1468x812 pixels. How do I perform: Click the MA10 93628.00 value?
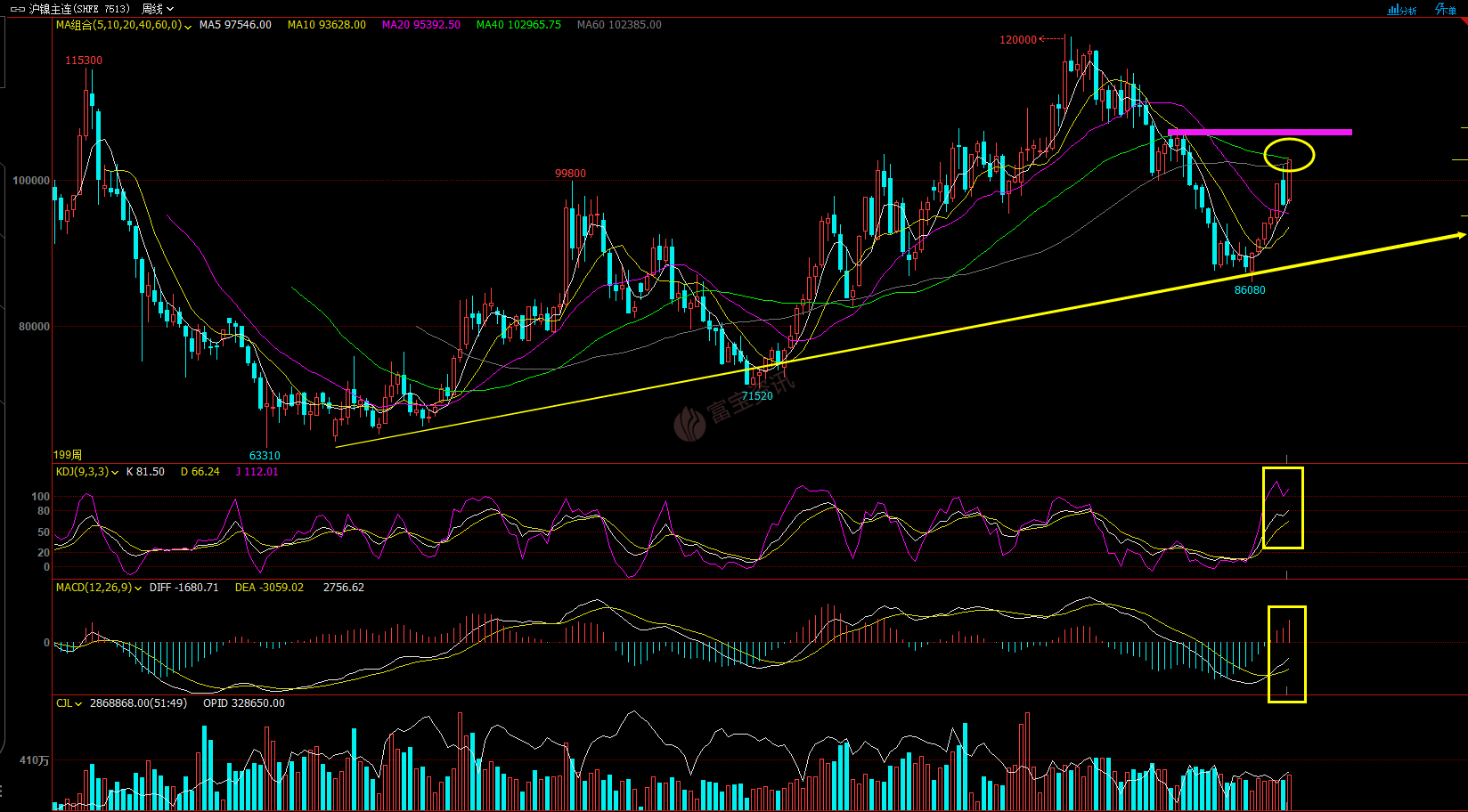coord(327,25)
